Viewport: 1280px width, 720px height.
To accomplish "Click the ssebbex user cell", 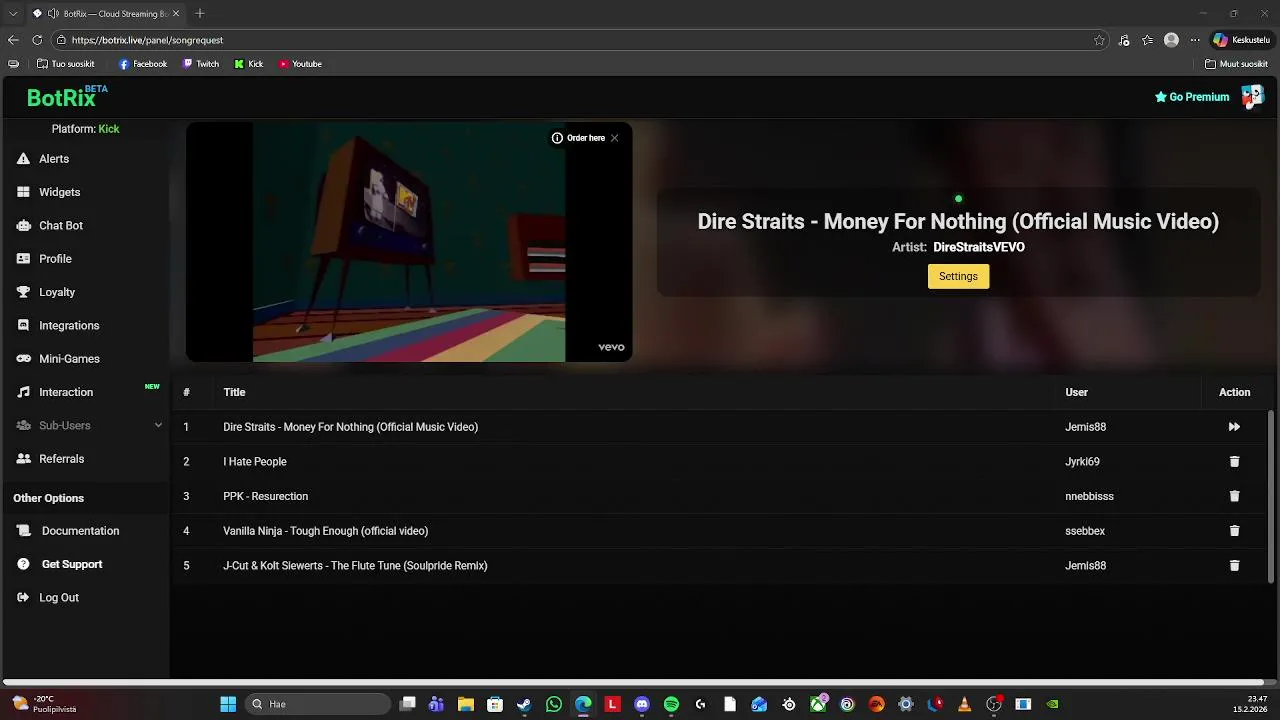I will (x=1085, y=531).
